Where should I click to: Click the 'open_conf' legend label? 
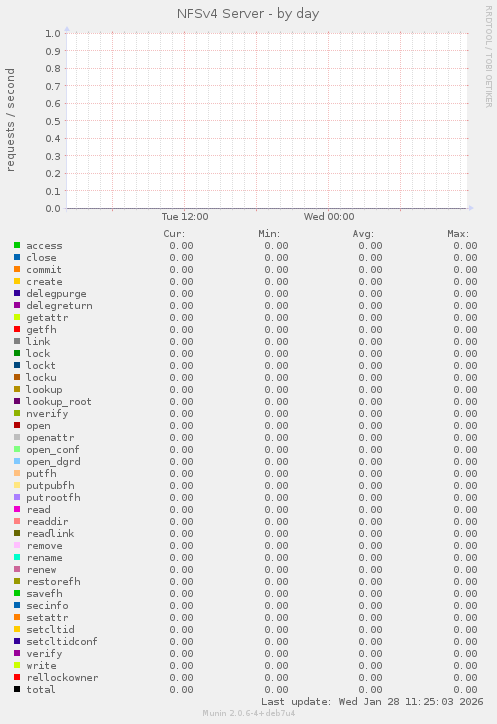click(53, 450)
